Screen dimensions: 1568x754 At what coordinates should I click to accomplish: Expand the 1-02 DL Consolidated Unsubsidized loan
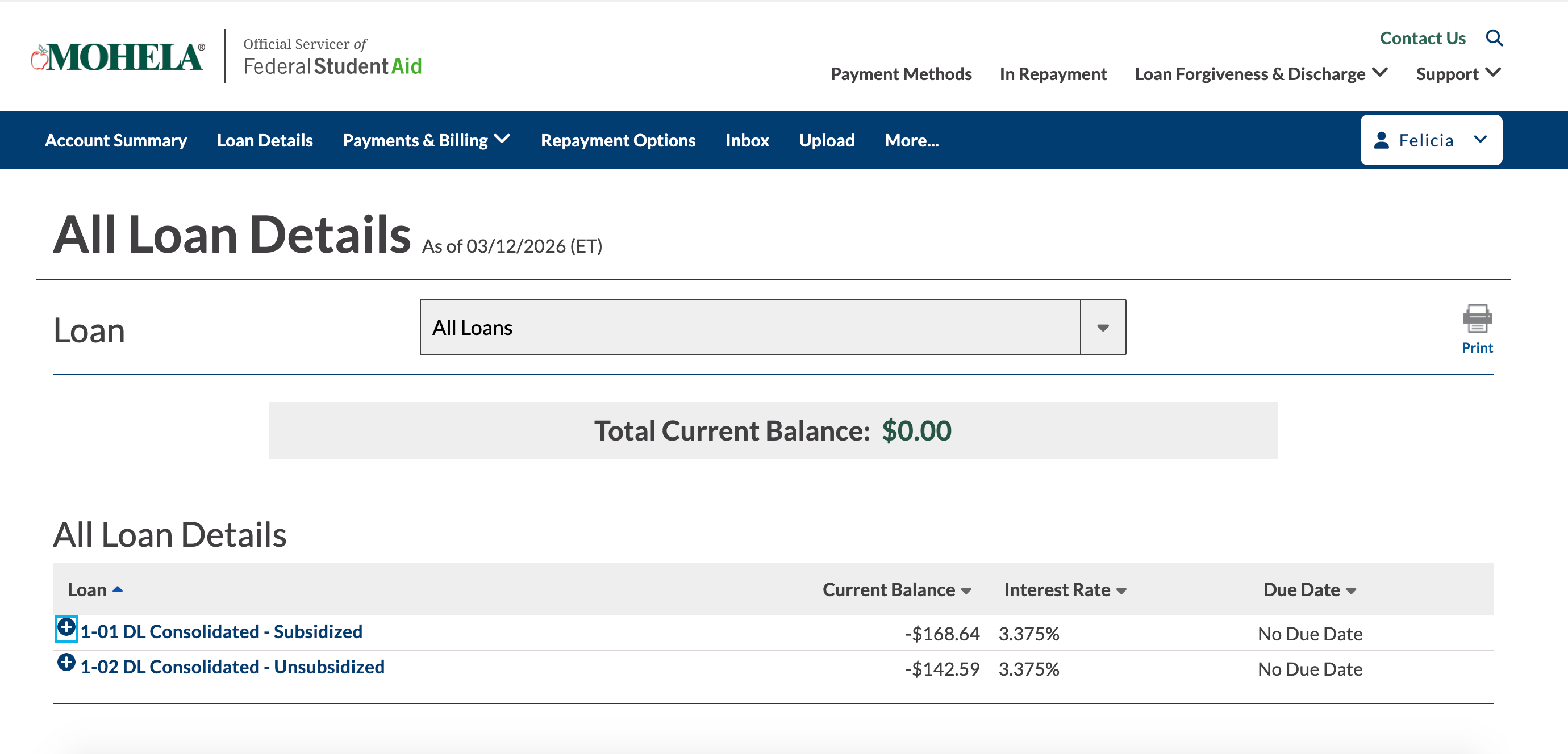[x=66, y=662]
